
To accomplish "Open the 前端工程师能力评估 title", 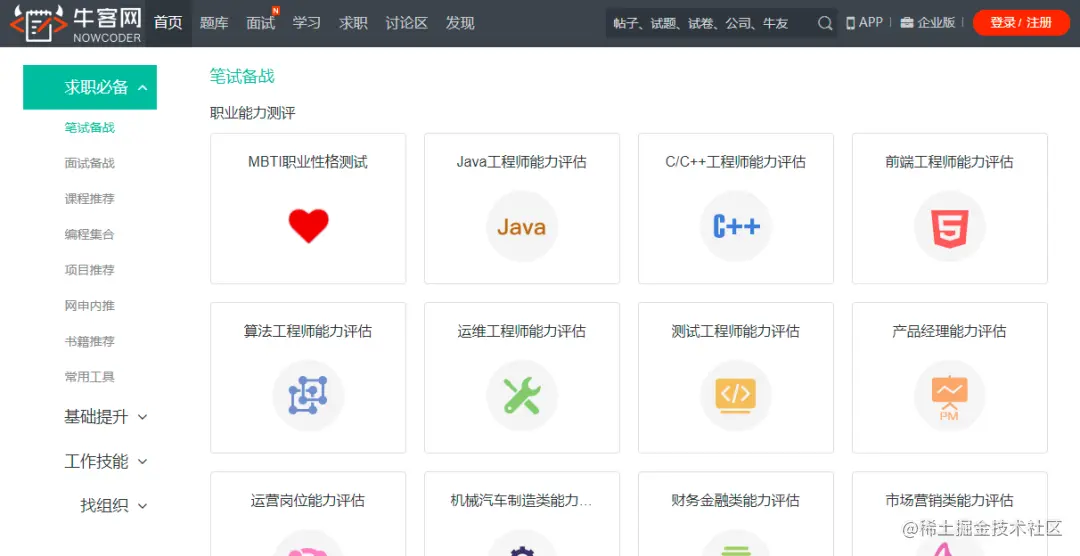I will (x=949, y=162).
